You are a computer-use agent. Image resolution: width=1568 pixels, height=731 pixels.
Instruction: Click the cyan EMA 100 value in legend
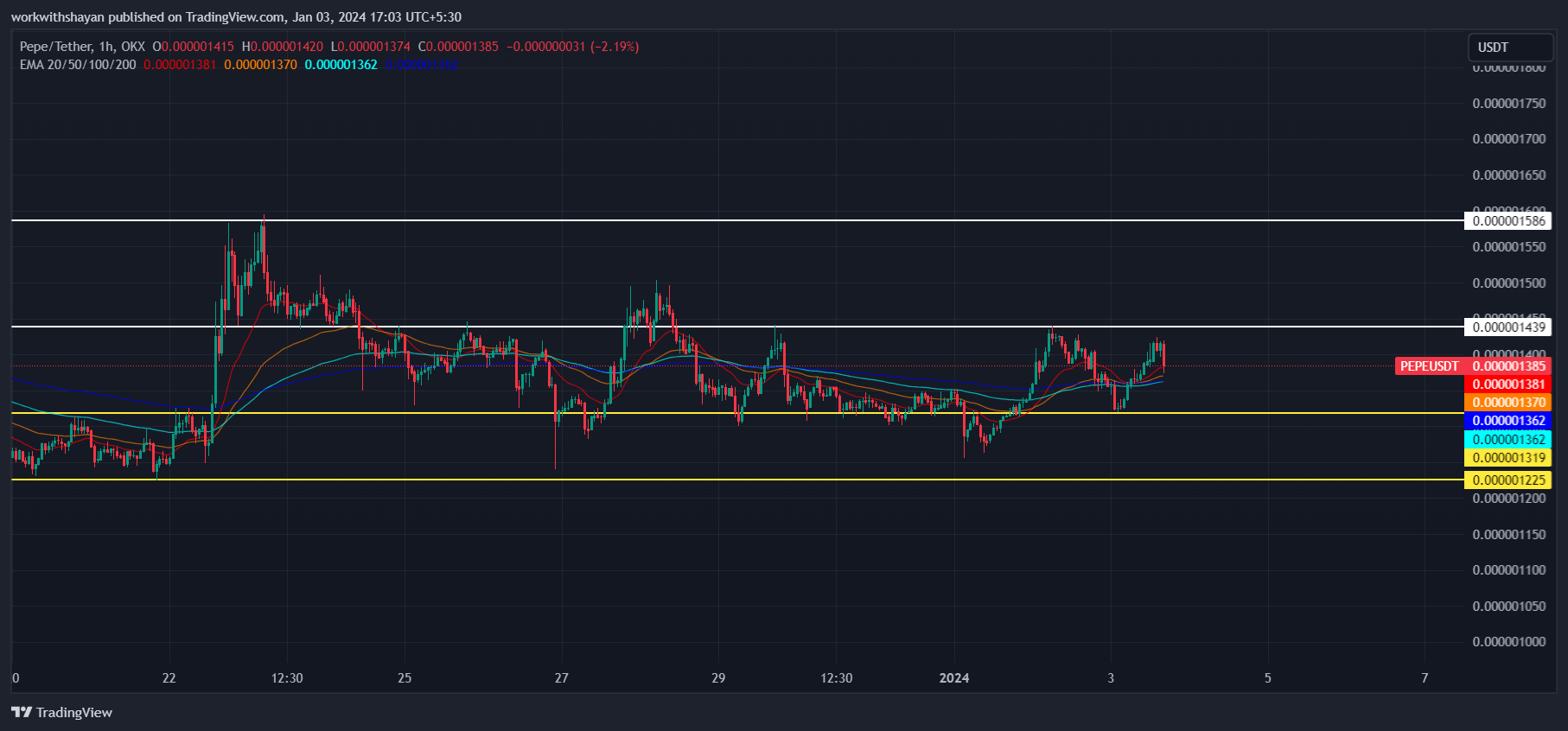coord(341,65)
